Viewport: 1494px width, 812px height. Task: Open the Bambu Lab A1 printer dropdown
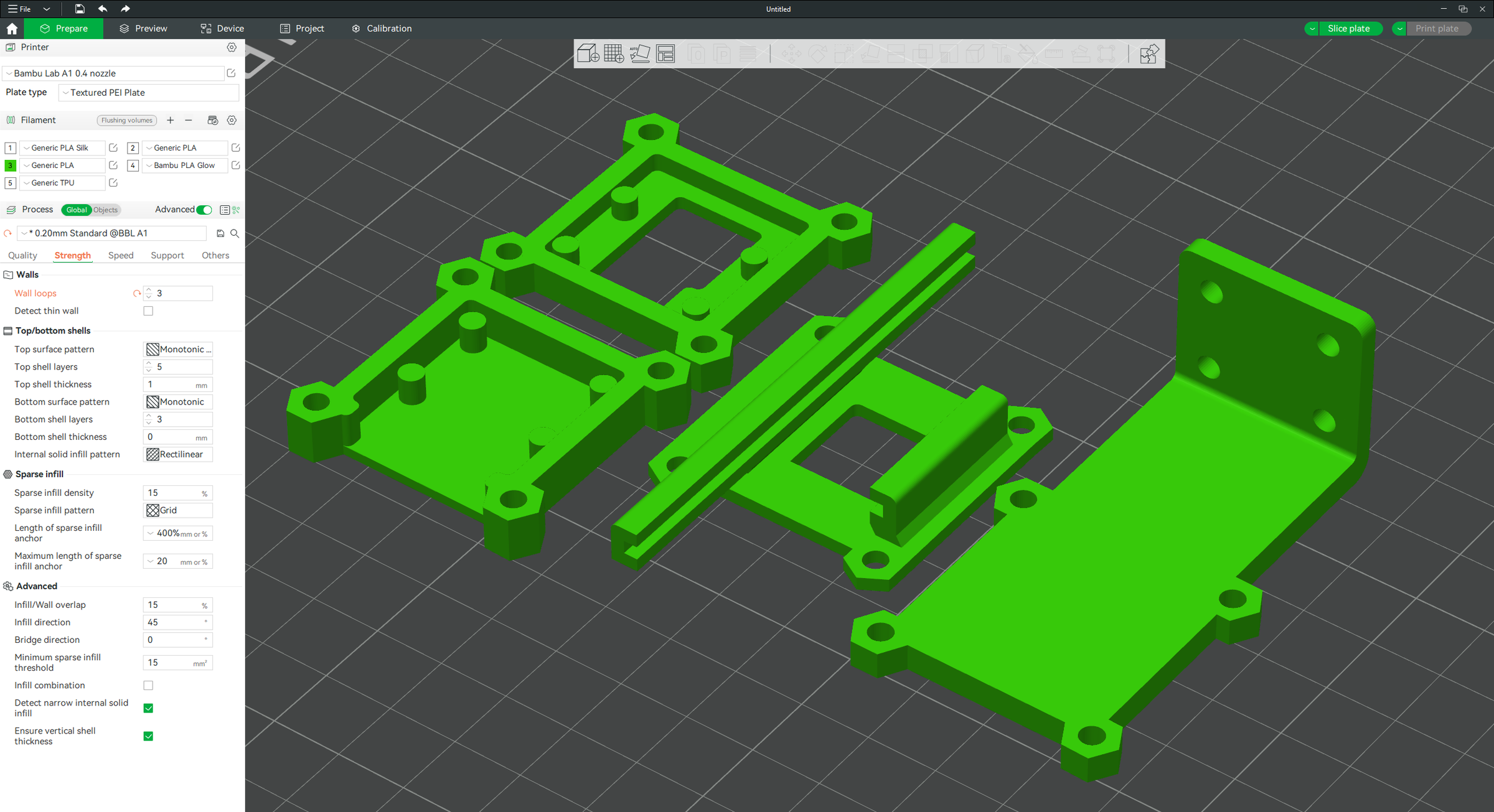point(113,73)
